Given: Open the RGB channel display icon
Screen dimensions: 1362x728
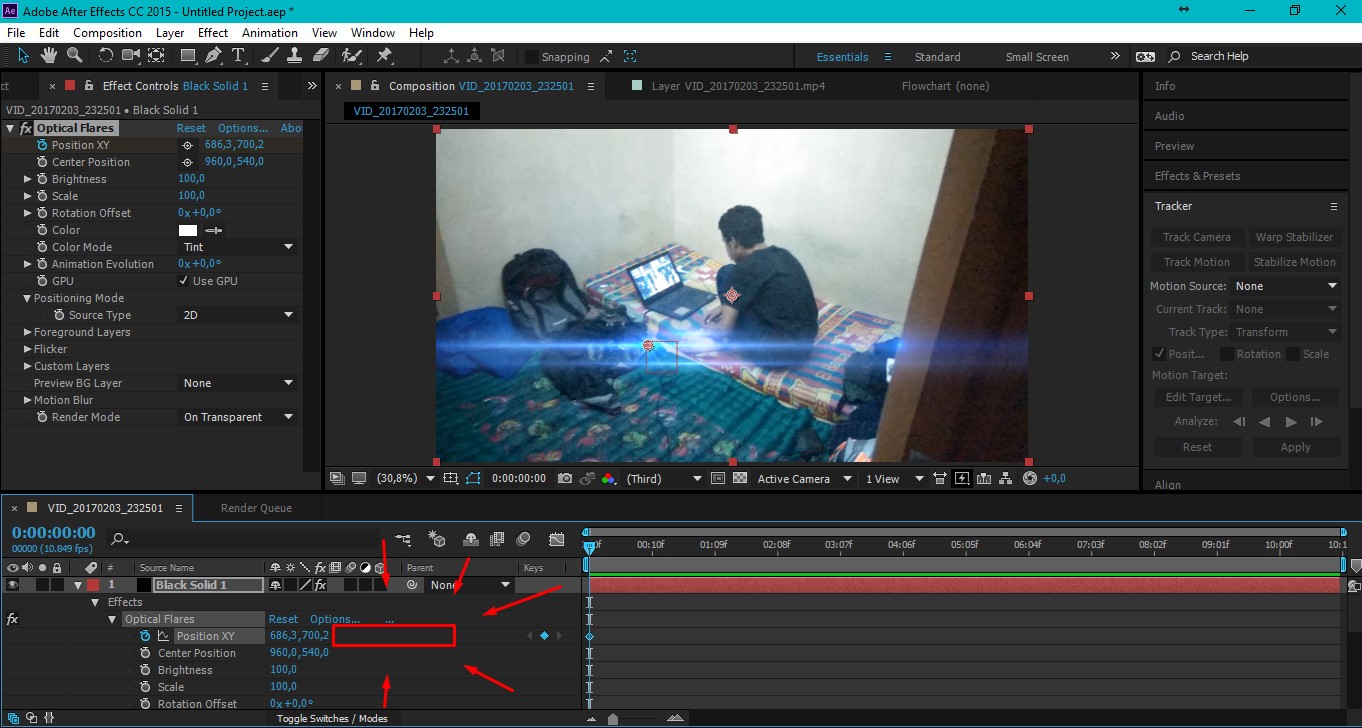Looking at the screenshot, I should pyautogui.click(x=608, y=479).
